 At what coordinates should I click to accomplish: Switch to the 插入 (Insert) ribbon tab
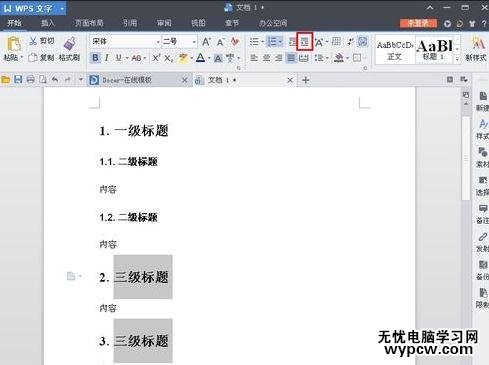47,23
